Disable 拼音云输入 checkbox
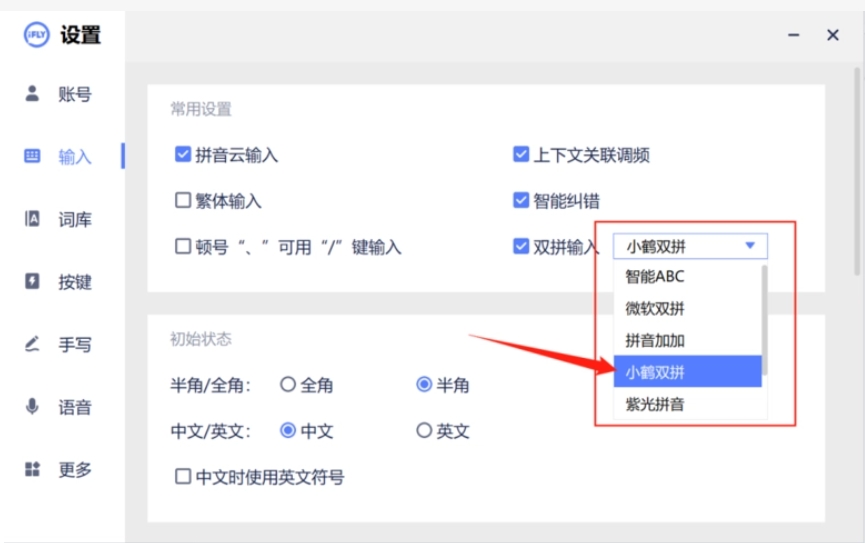865x543 pixels. tap(183, 154)
